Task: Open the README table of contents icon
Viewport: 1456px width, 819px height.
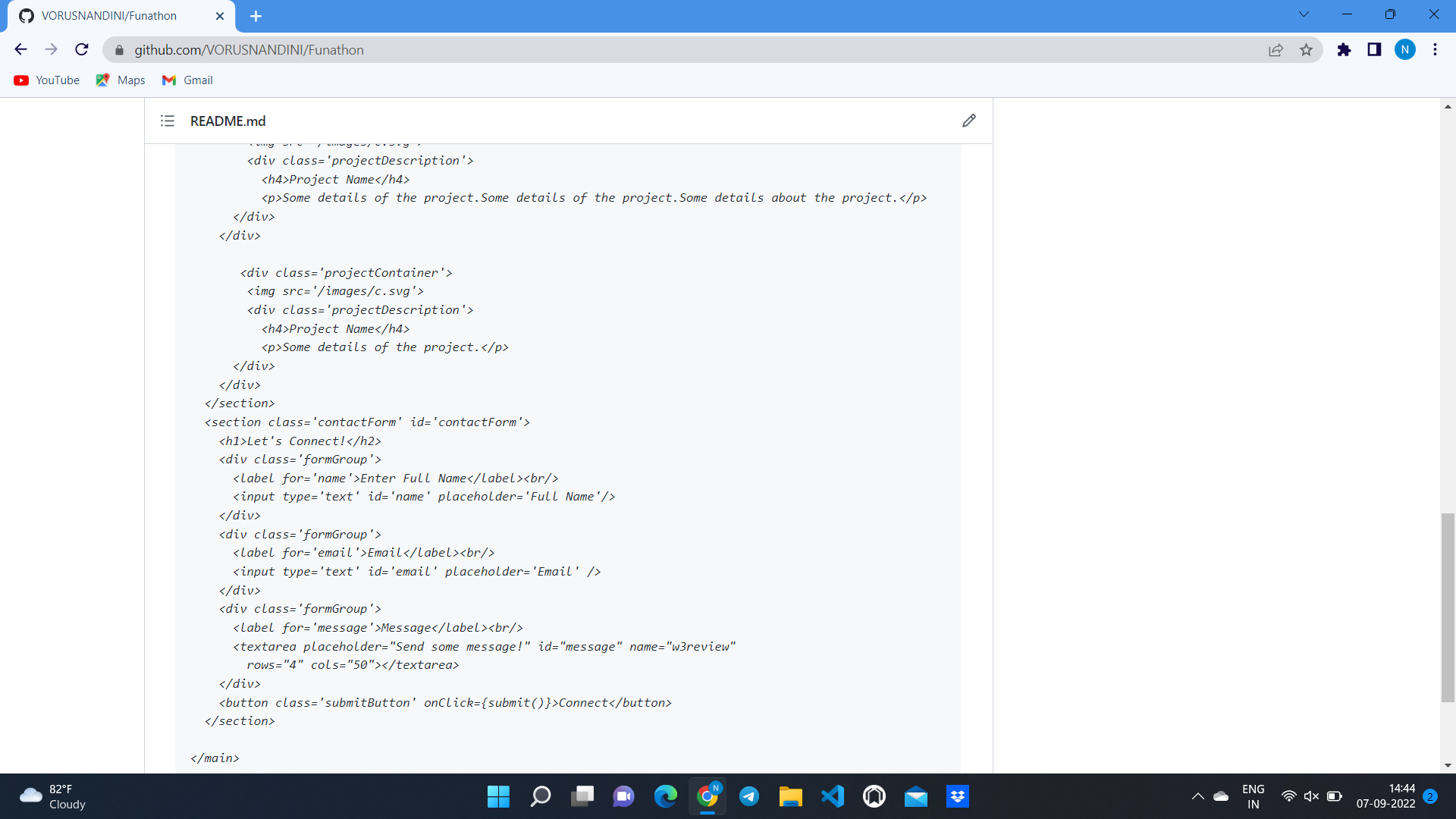Action: [168, 121]
